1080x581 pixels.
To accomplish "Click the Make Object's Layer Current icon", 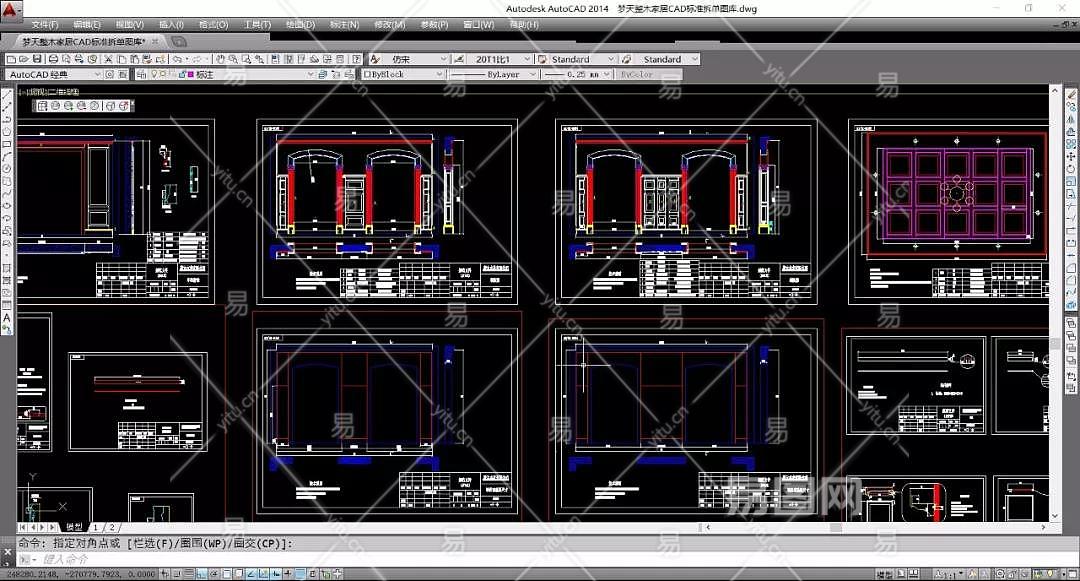I will click(322, 74).
